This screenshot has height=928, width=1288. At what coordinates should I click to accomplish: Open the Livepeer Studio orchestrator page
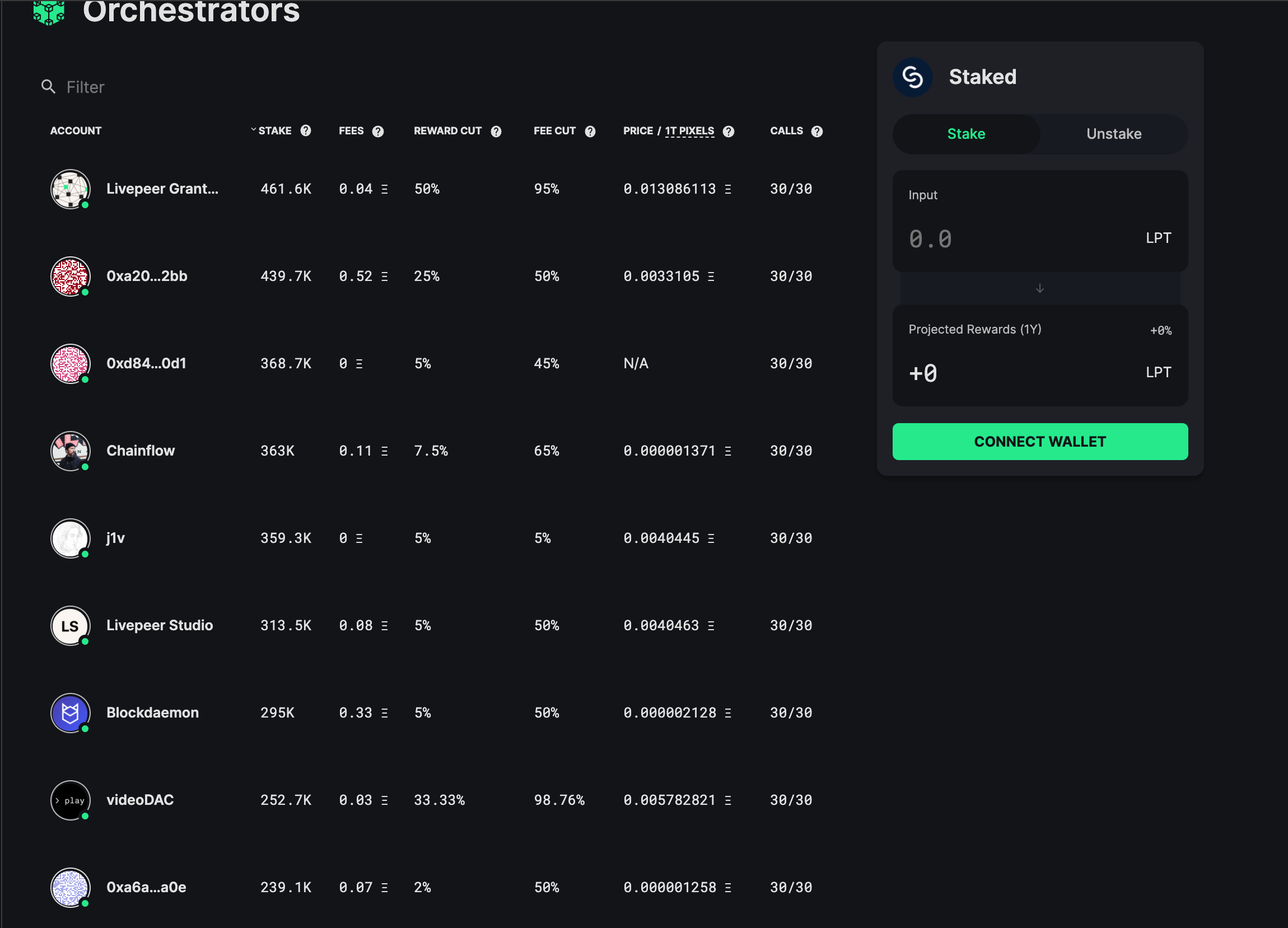coord(160,626)
